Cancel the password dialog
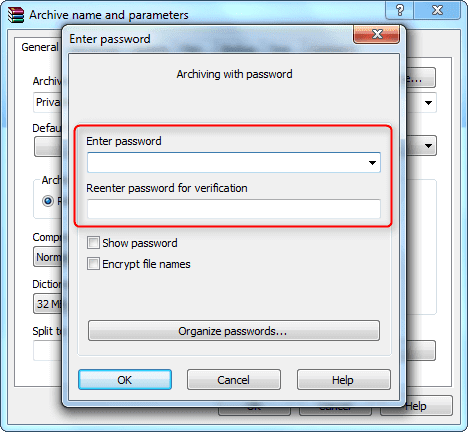468x432 pixels. [x=234, y=380]
